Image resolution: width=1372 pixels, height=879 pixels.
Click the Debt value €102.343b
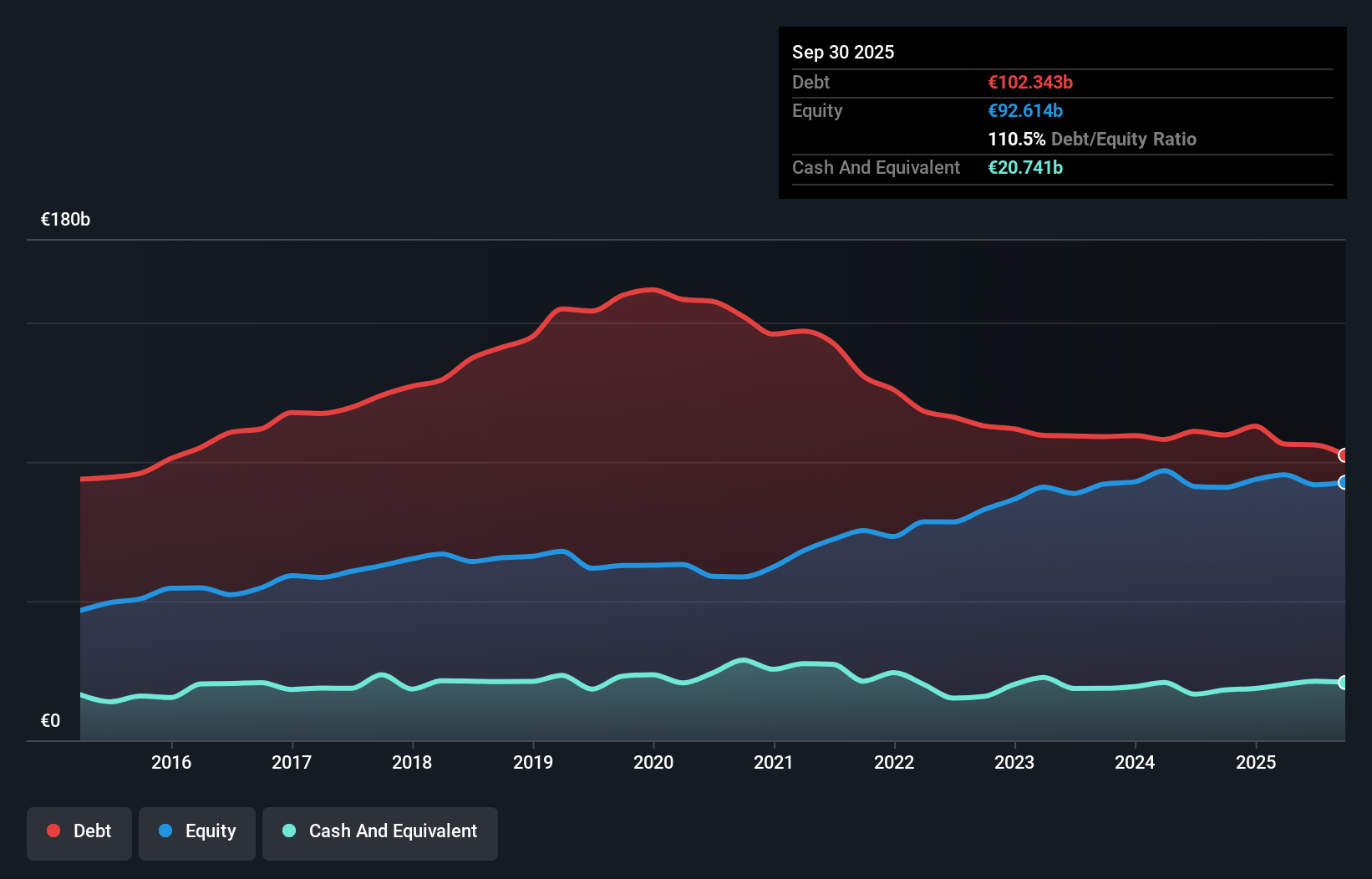click(1030, 82)
